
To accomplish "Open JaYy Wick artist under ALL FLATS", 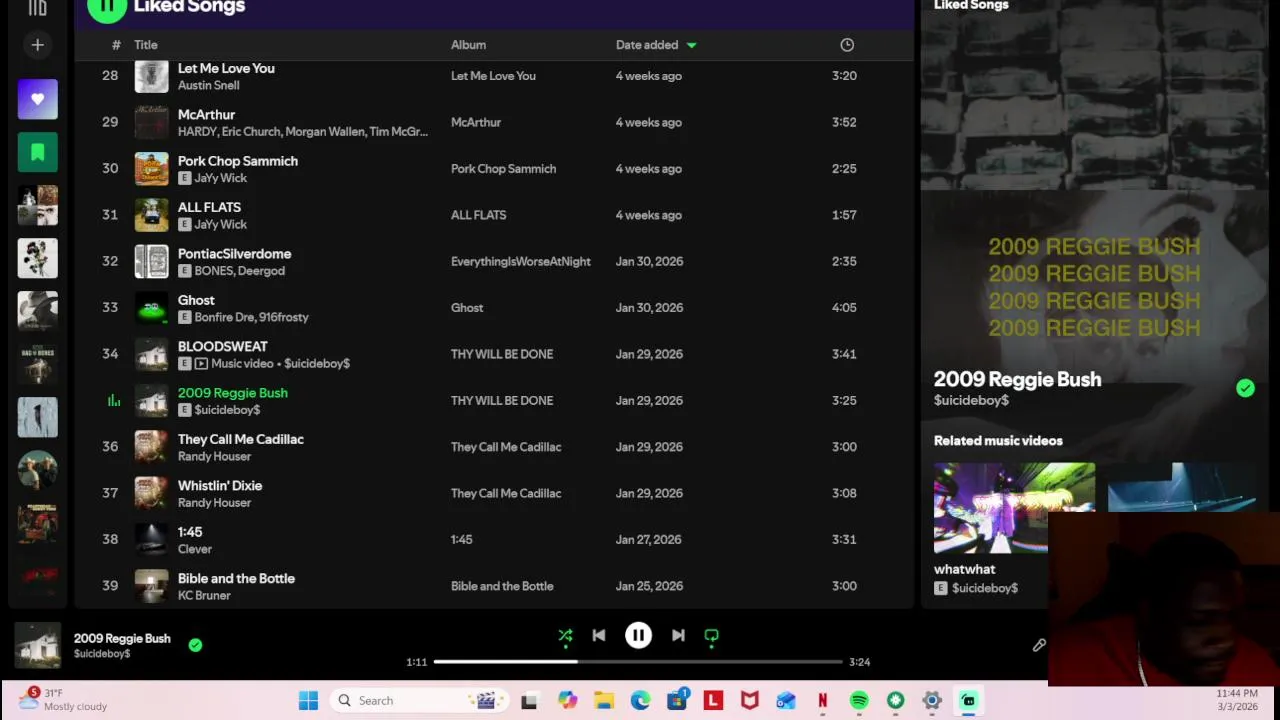I will pyautogui.click(x=221, y=224).
